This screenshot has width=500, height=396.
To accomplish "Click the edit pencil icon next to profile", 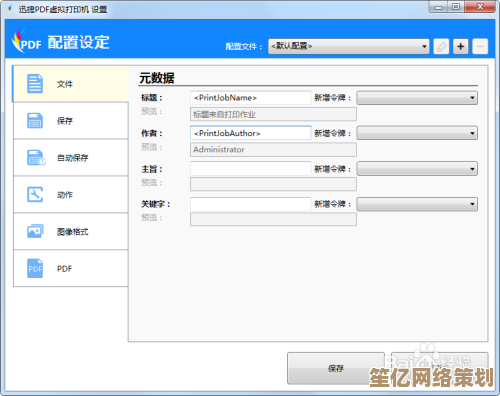I will [441, 46].
